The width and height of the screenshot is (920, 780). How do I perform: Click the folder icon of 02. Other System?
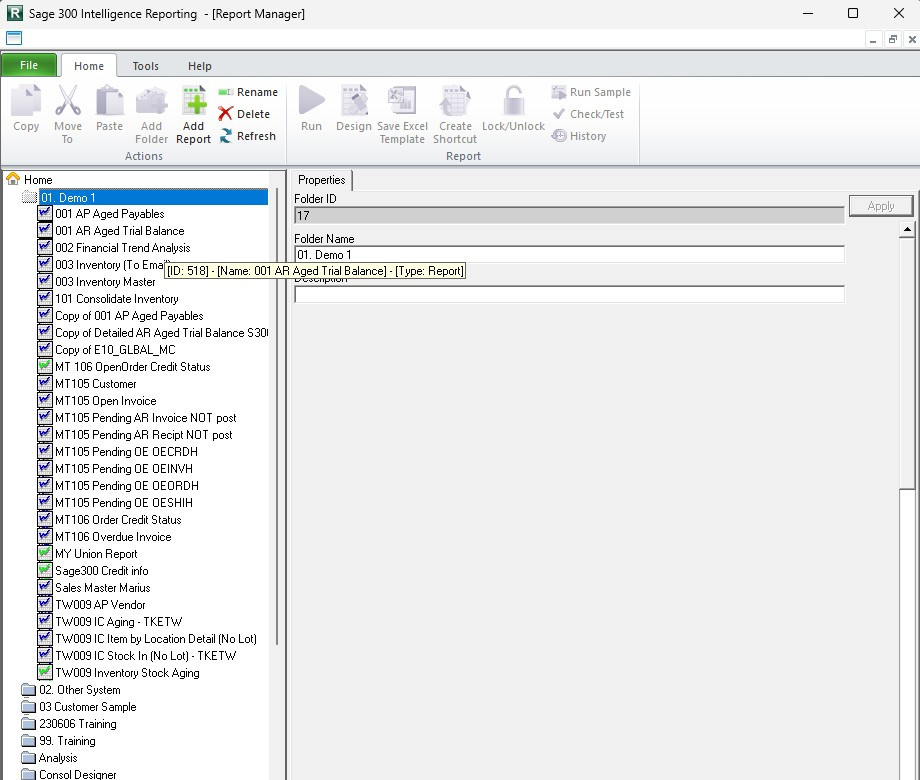[28, 690]
